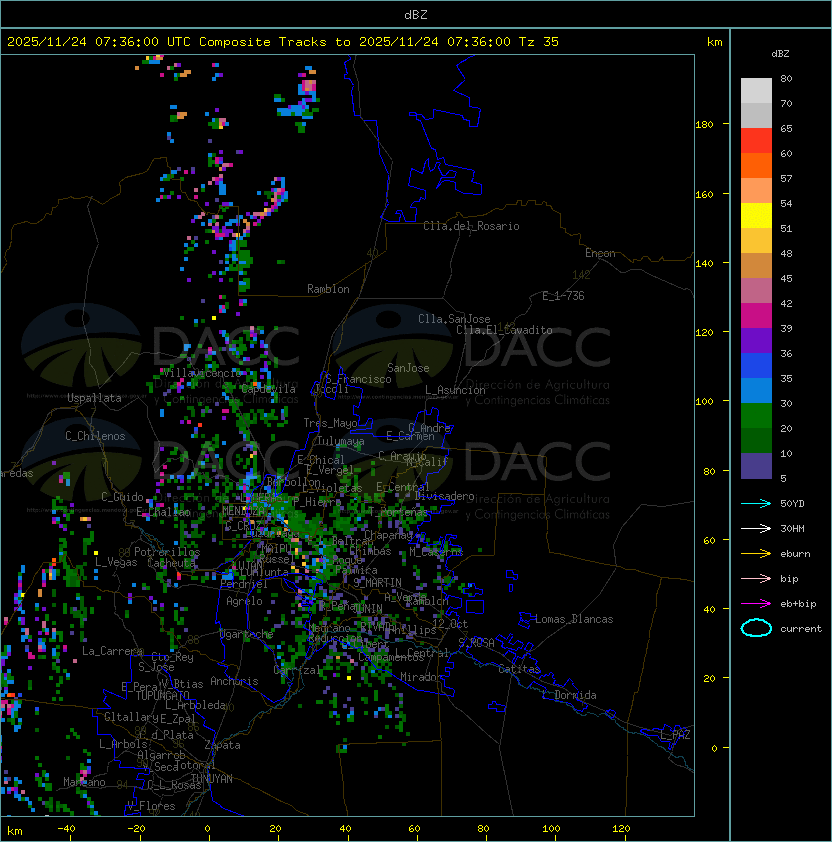Click the magenta eb+bip arrow in legend
This screenshot has height=842, width=832.
pos(756,604)
